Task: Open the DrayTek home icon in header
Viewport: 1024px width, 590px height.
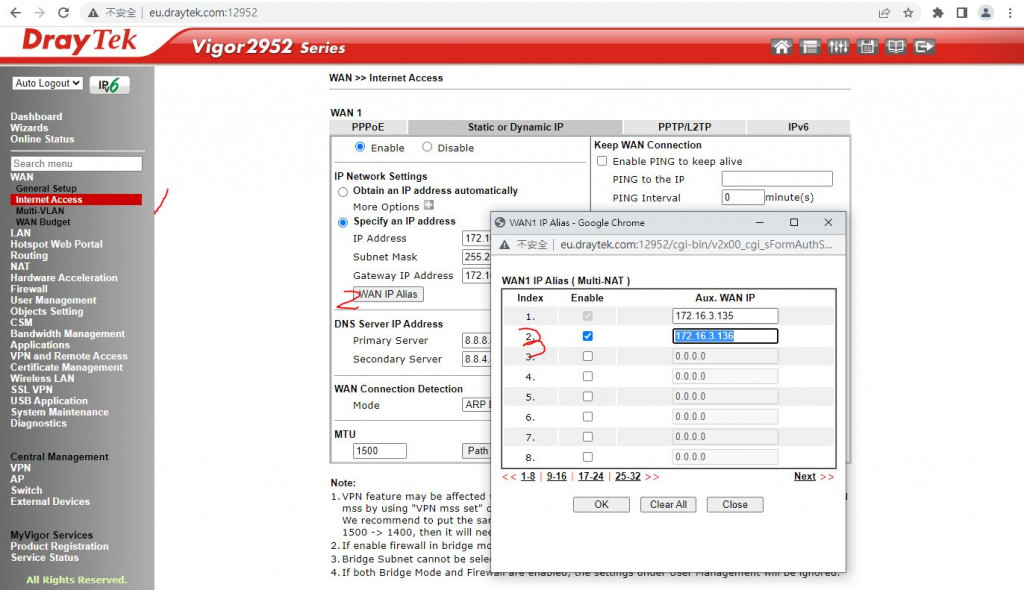Action: tap(781, 46)
